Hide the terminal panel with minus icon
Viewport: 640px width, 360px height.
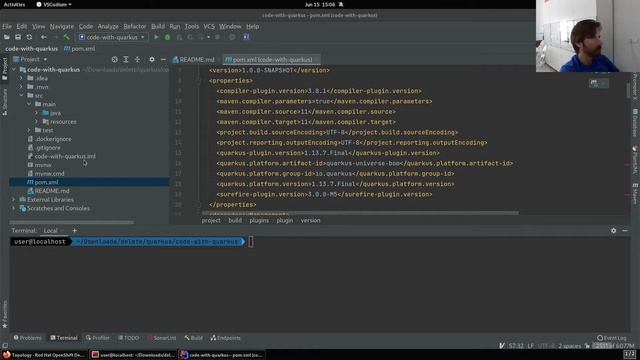coord(625,231)
